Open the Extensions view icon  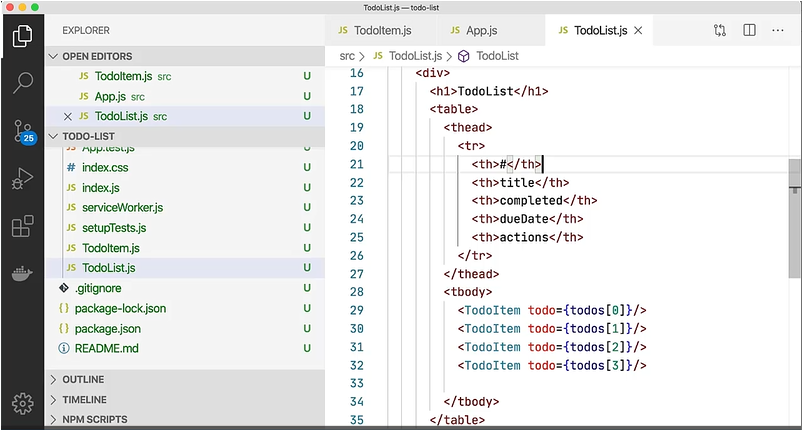tap(22, 226)
